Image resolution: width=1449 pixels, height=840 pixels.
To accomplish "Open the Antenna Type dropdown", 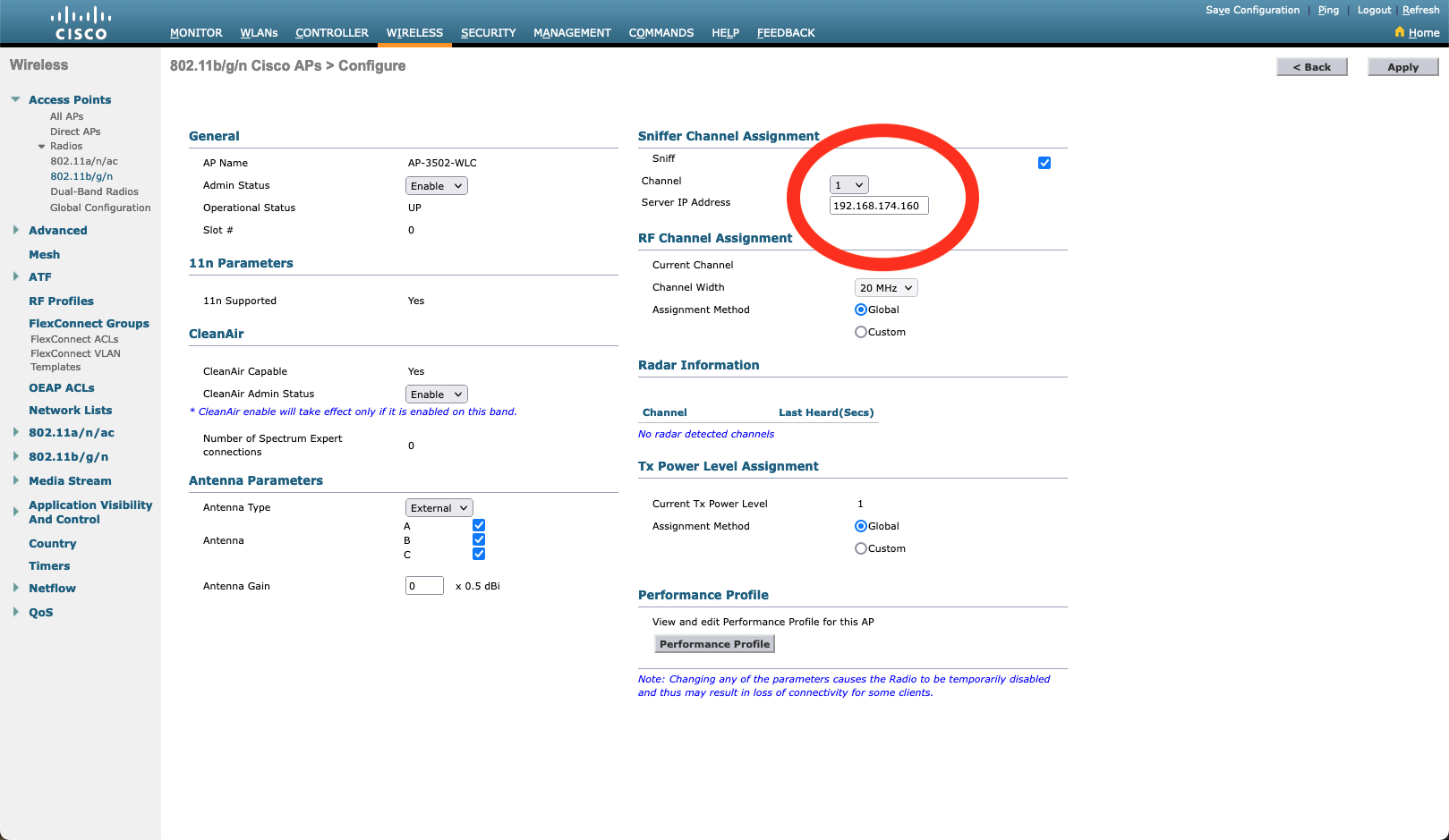I will (x=439, y=508).
